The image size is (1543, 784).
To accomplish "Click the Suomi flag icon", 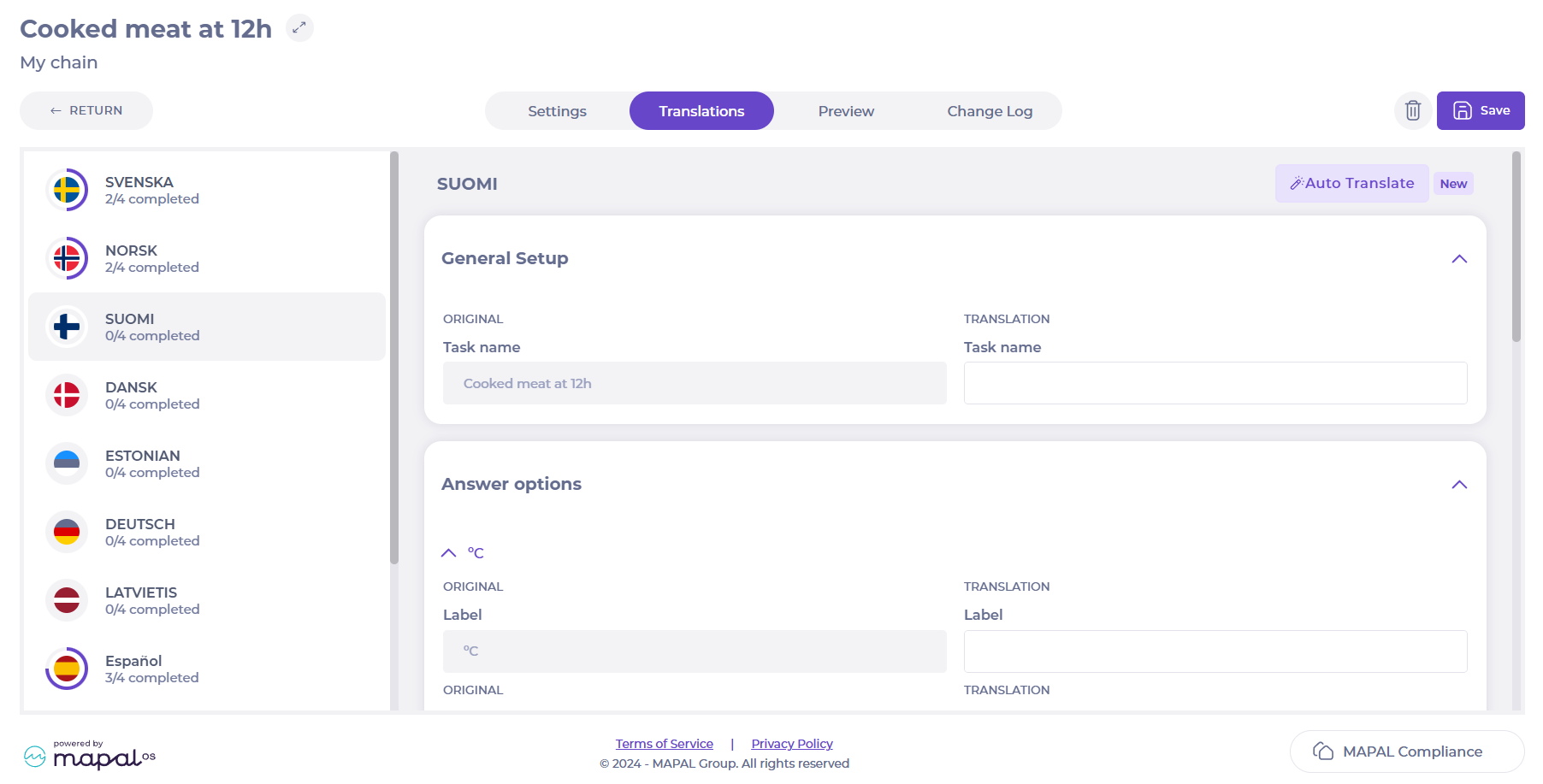I will click(67, 327).
